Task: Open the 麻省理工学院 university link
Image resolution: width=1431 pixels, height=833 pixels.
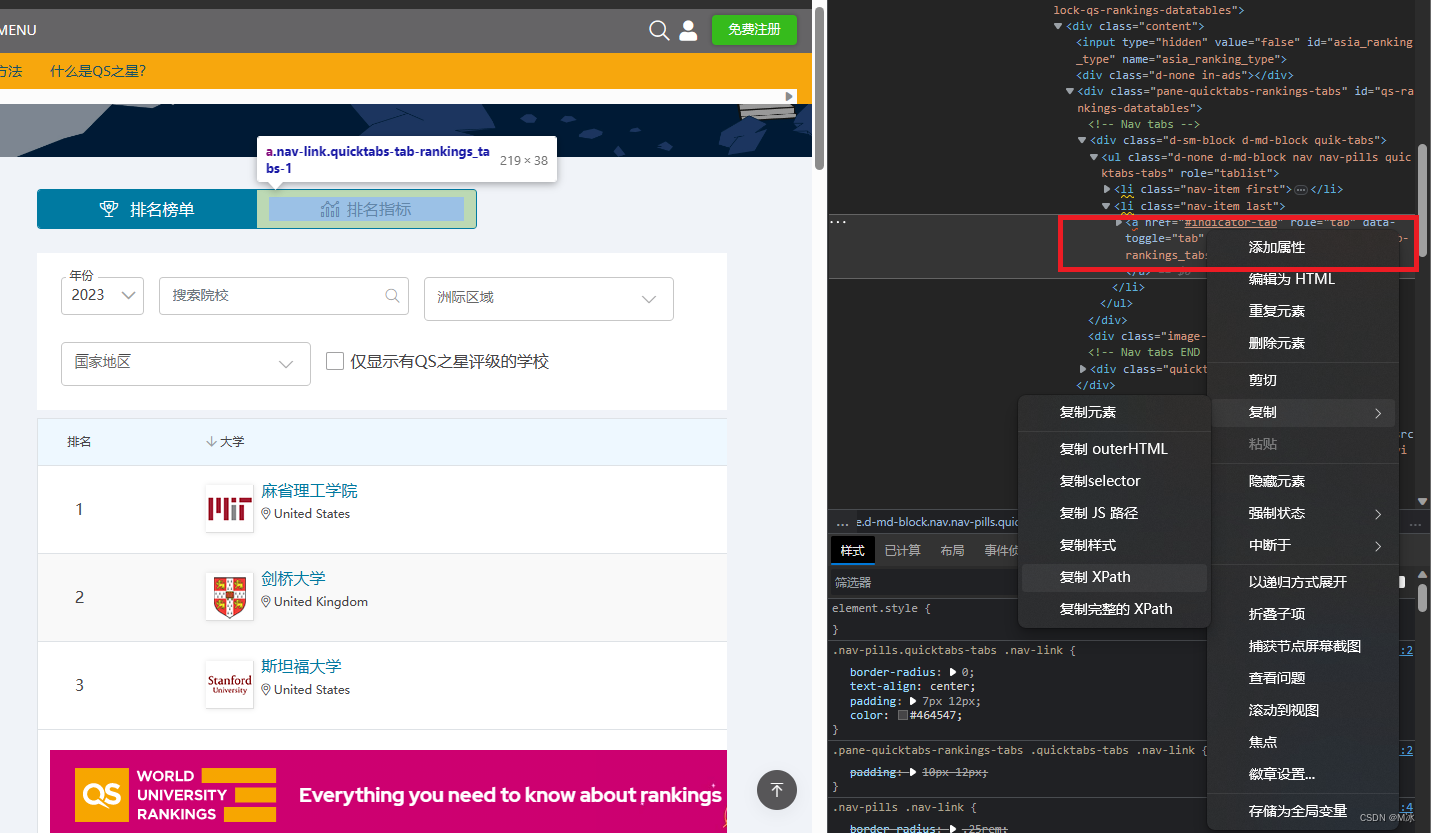Action: tap(309, 491)
